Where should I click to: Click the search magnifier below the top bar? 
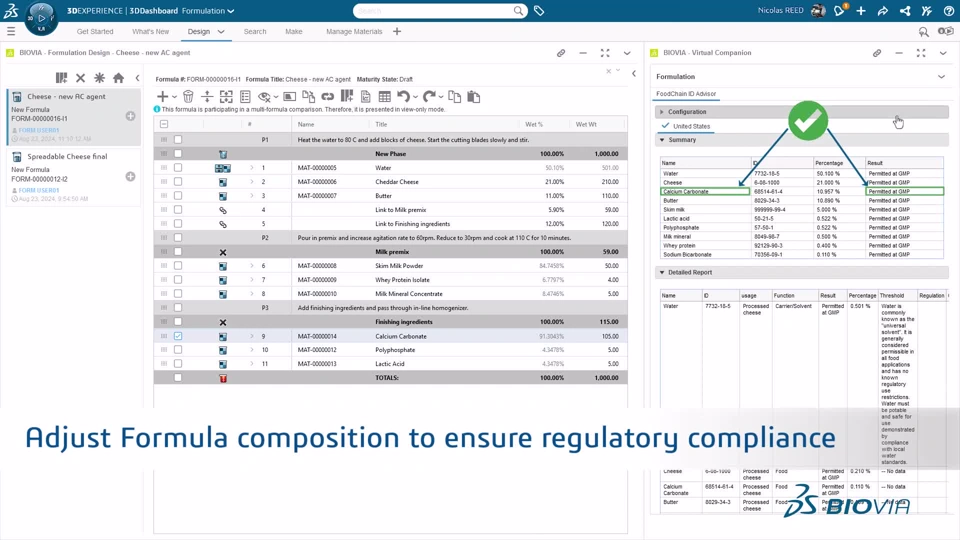pos(923,31)
